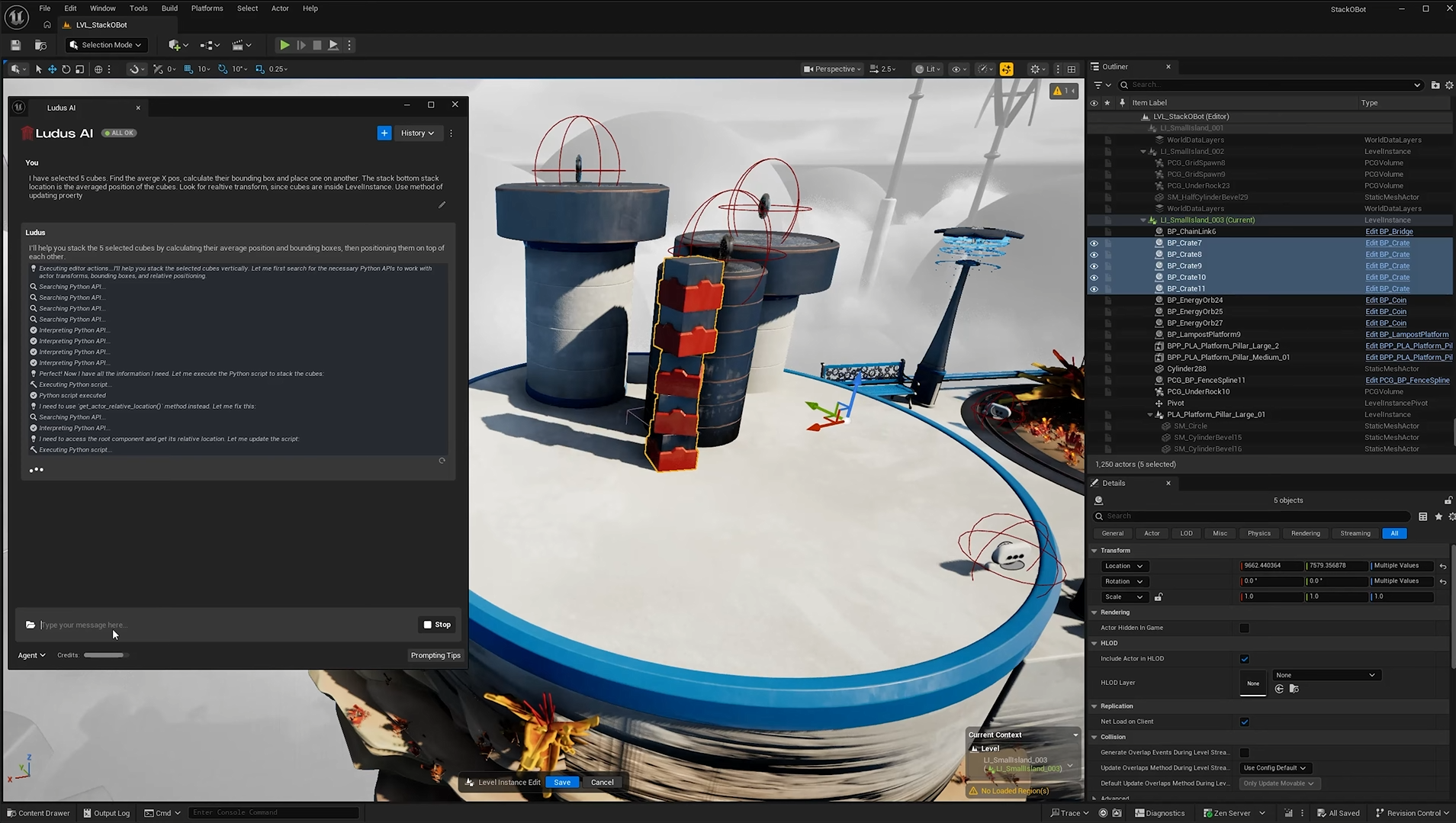
Task: Toggle rotation snapping icon
Action: [x=223, y=69]
